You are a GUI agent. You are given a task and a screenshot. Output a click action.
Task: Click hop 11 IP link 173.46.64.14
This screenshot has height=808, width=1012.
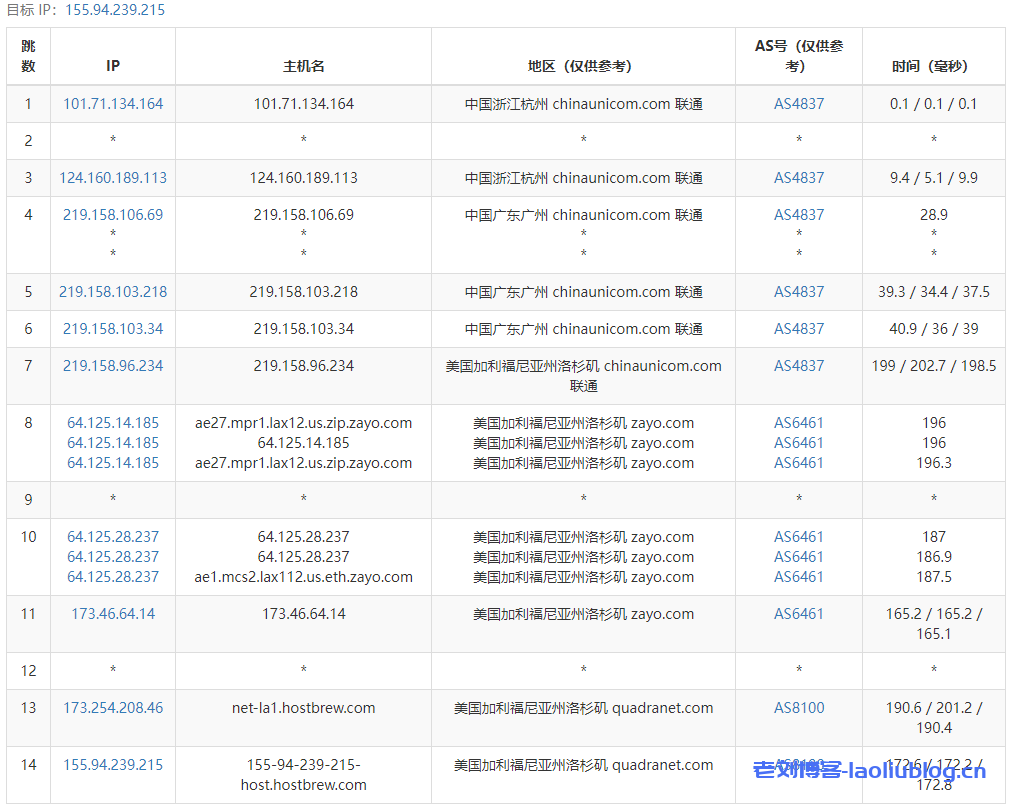113,613
